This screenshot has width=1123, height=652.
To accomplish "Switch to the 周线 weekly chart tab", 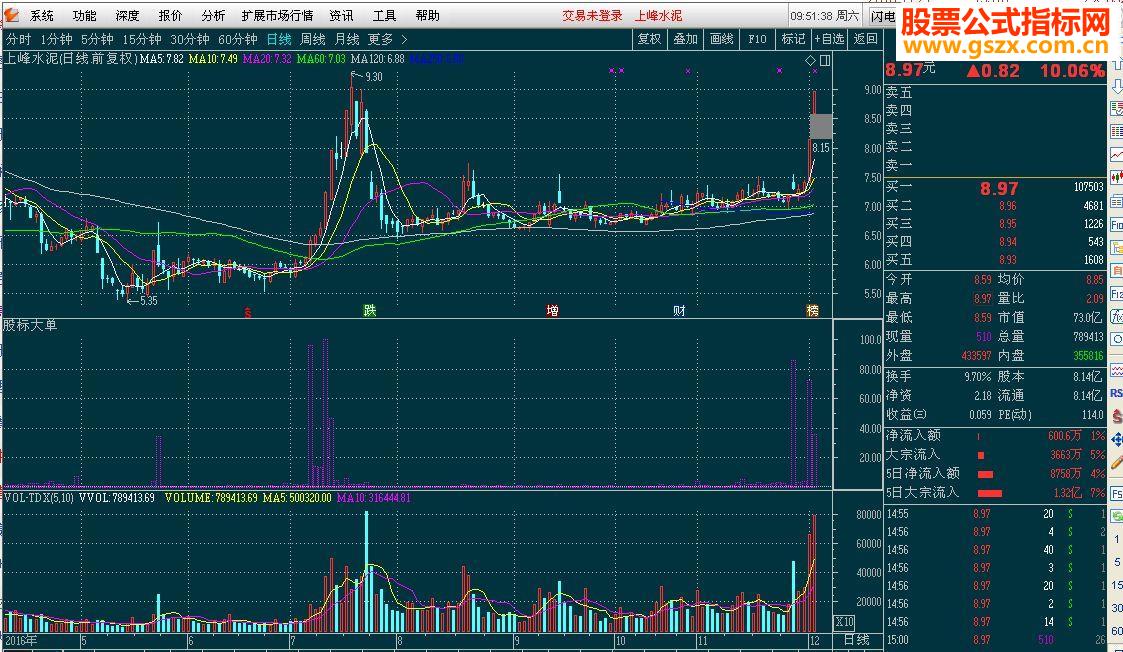I will click(313, 39).
